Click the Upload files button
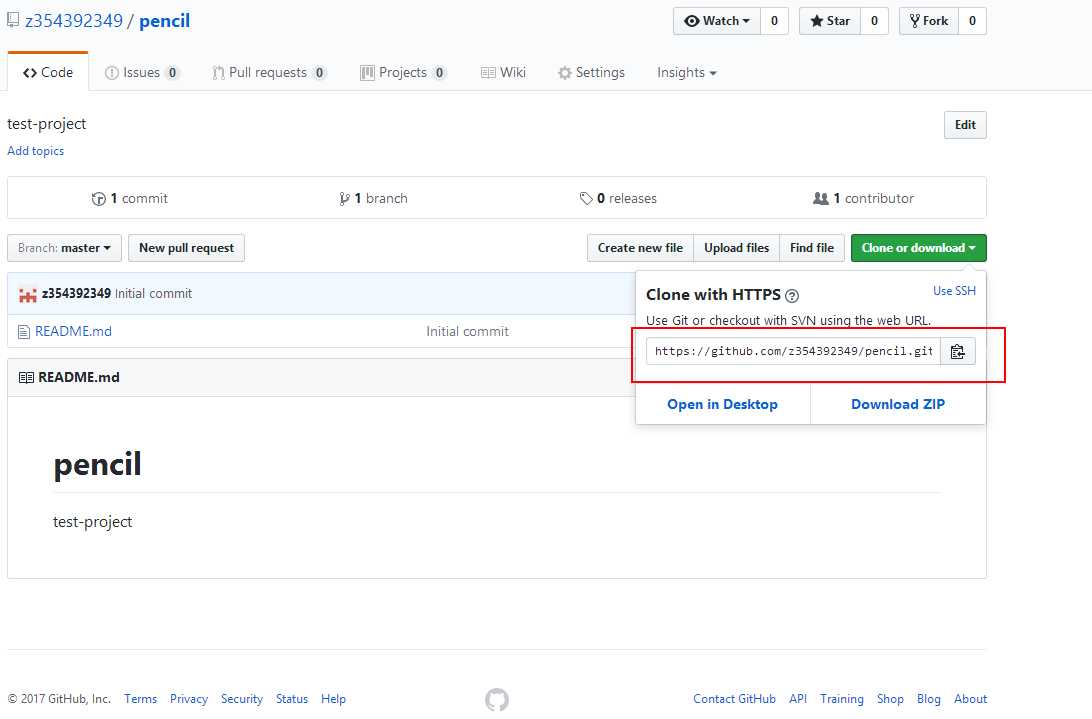The image size is (1092, 719). (x=736, y=248)
